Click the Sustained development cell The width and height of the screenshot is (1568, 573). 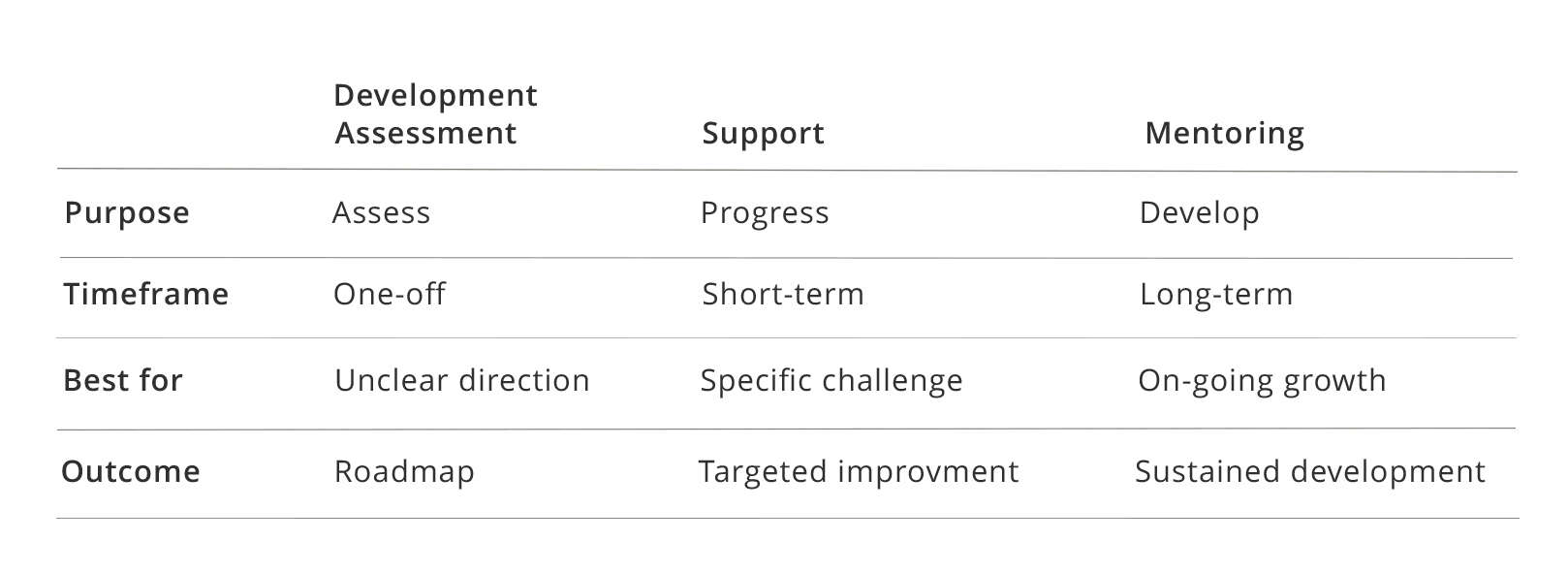tap(1310, 471)
